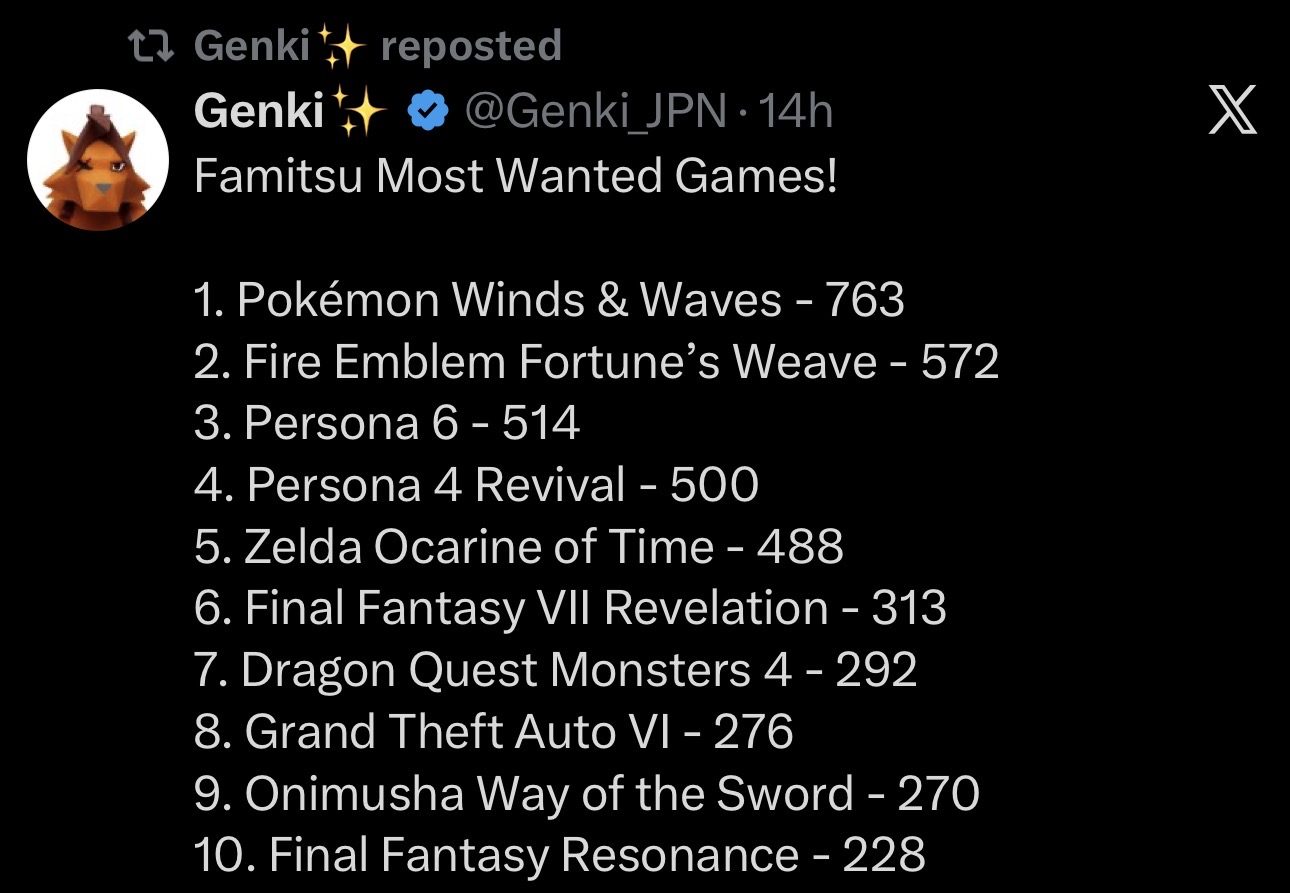The image size is (1290, 893).
Task: Click the Persona 4 Revival entry
Action: [477, 485]
